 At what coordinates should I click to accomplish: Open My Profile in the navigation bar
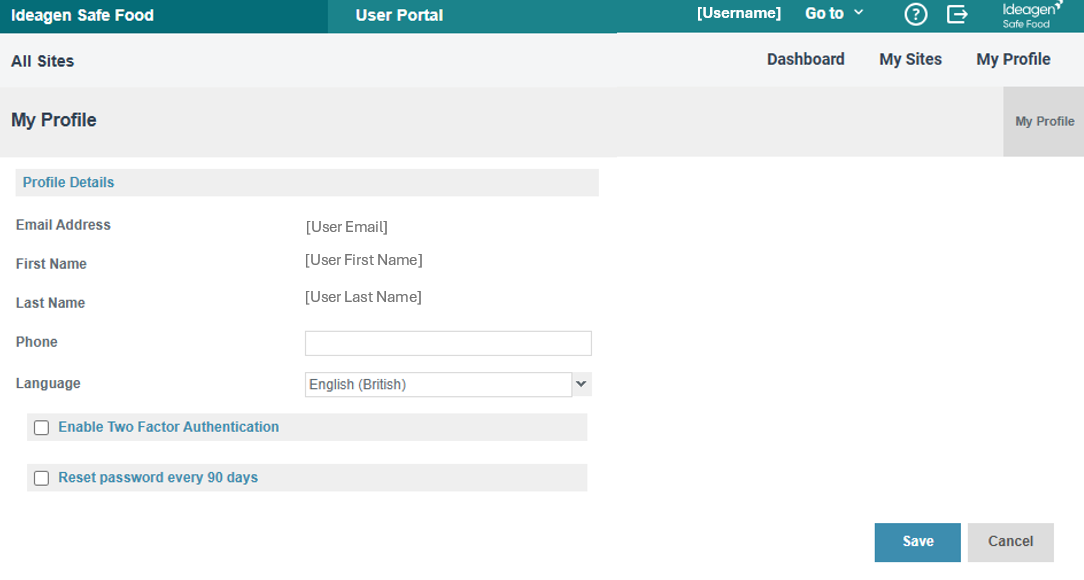coord(1013,59)
